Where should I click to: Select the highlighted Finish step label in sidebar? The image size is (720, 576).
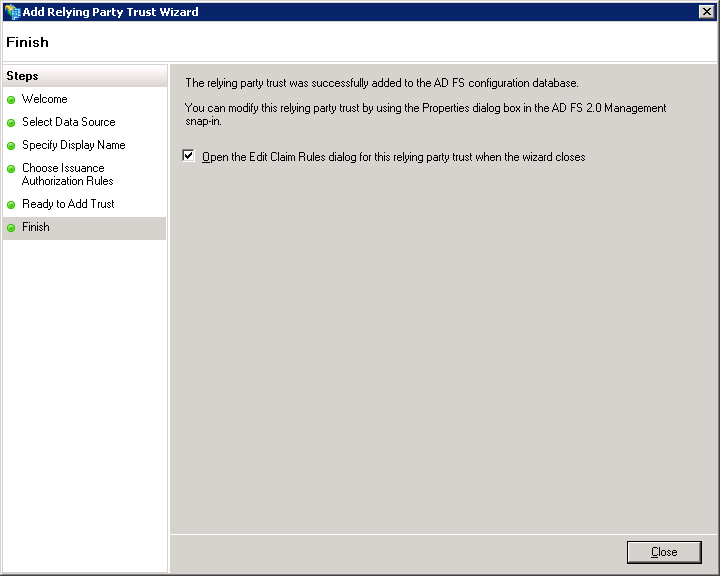[x=36, y=227]
